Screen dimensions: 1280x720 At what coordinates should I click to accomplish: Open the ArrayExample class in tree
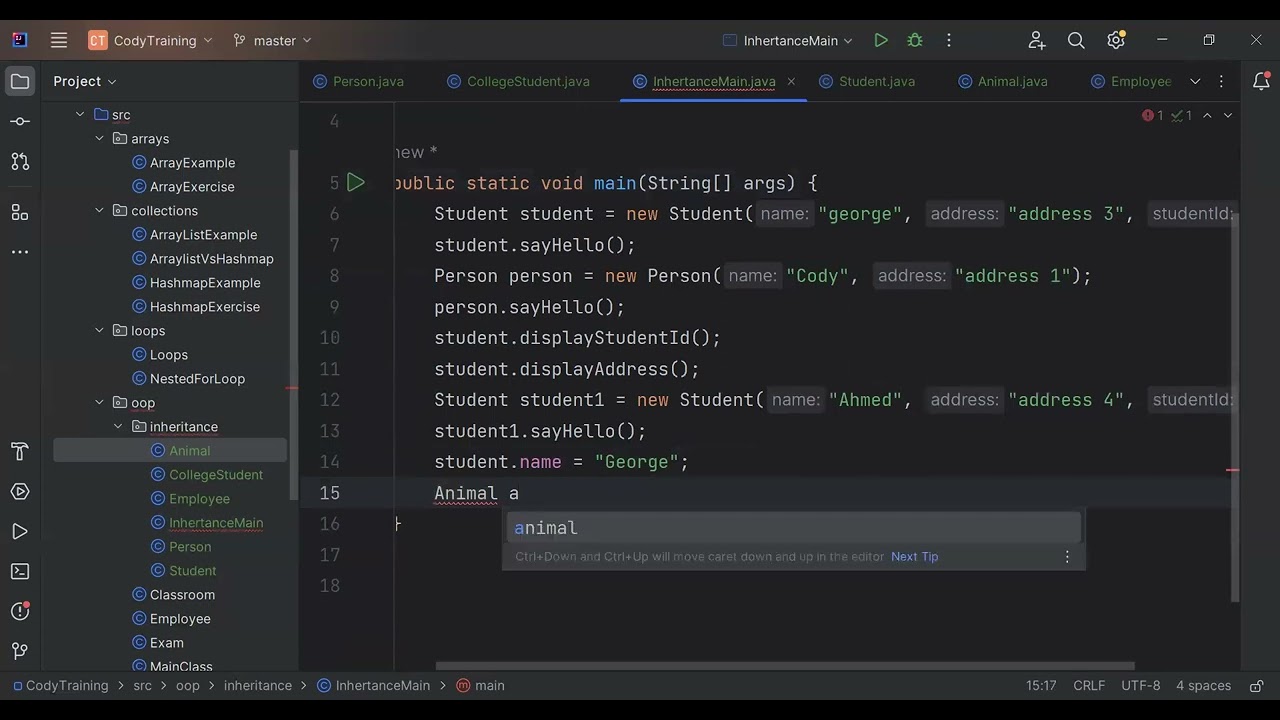coord(184,163)
